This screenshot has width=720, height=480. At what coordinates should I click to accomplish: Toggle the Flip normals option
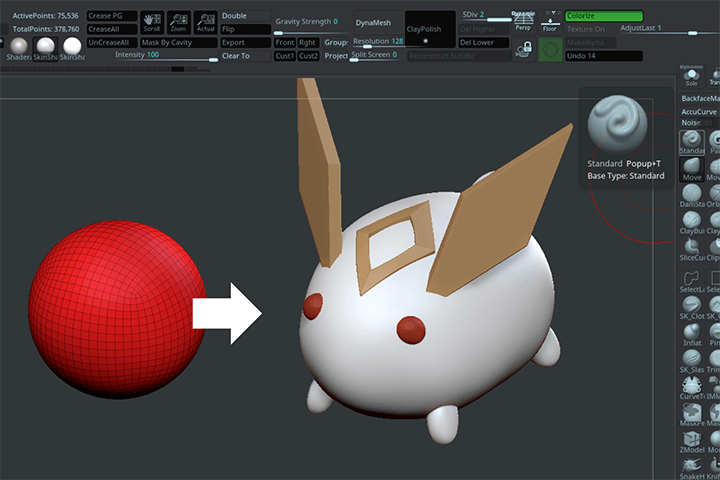coord(246,29)
